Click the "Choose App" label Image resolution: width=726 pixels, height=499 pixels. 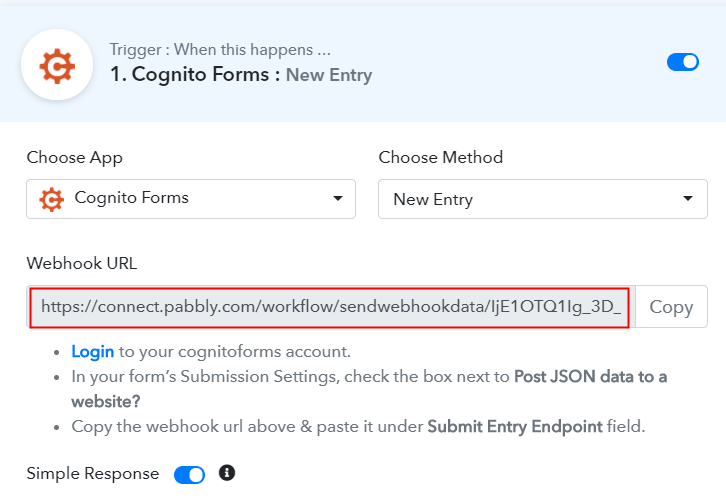(75, 157)
